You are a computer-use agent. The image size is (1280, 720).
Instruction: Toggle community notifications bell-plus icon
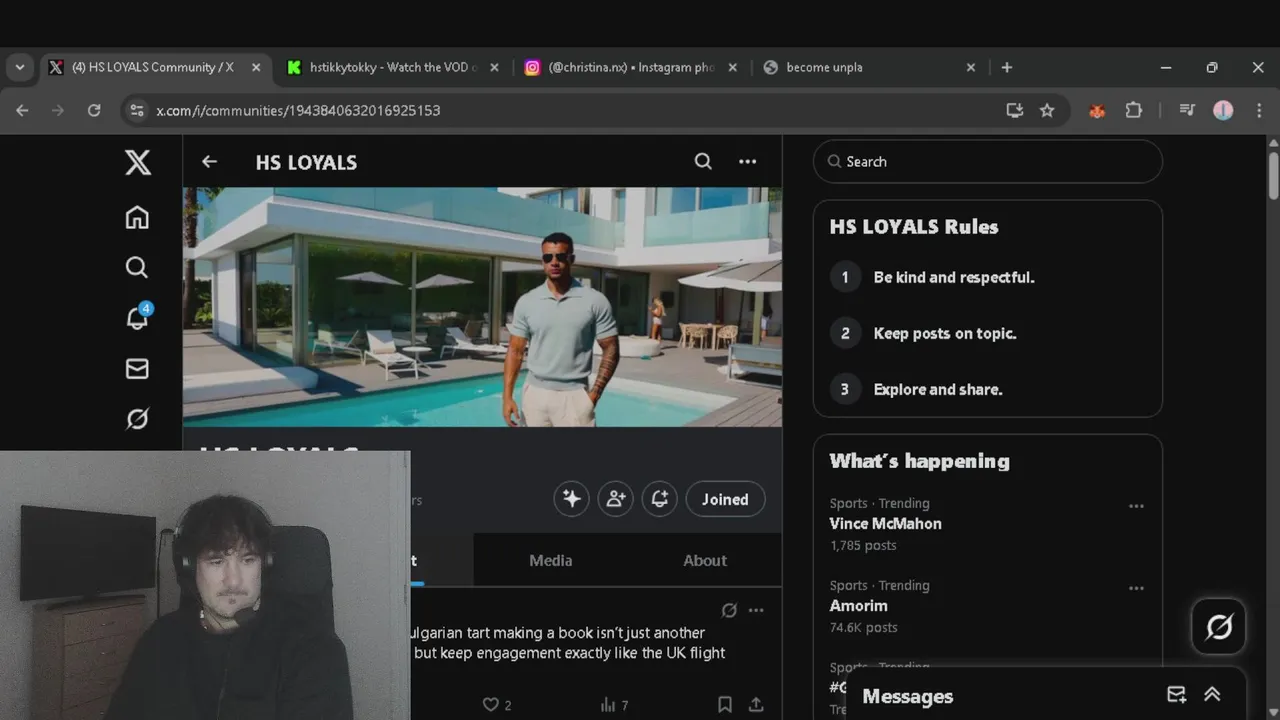[x=660, y=499]
